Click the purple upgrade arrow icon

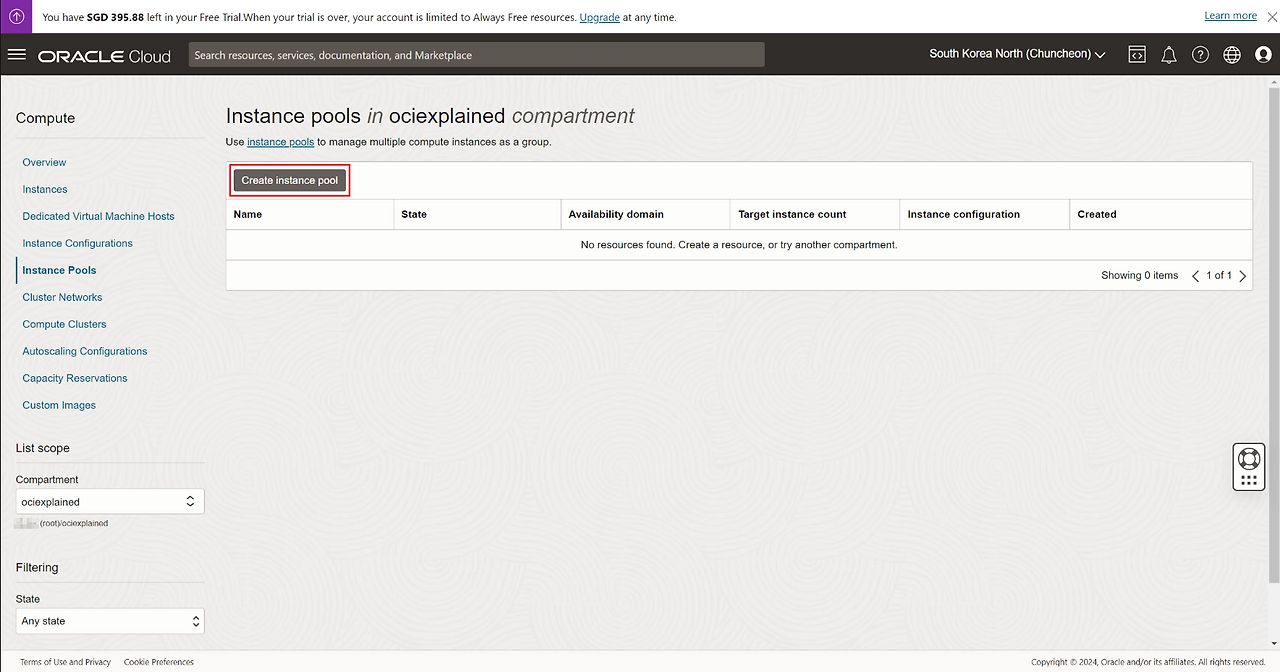pyautogui.click(x=17, y=16)
